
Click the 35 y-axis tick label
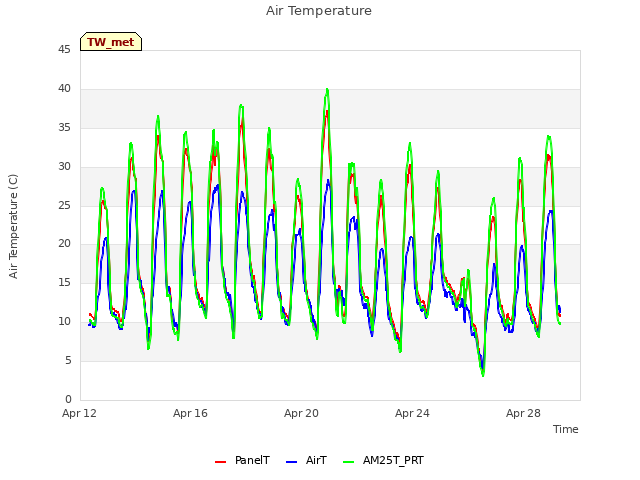[64, 127]
